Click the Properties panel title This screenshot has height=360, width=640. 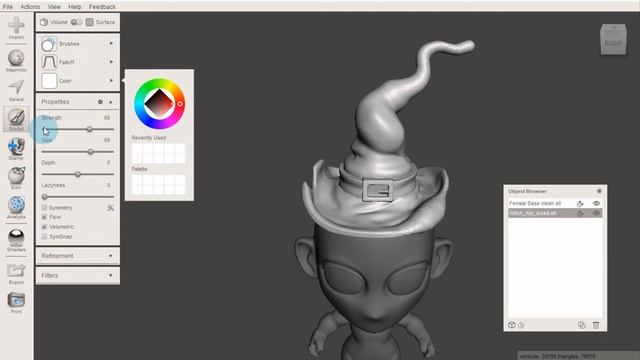(x=55, y=102)
